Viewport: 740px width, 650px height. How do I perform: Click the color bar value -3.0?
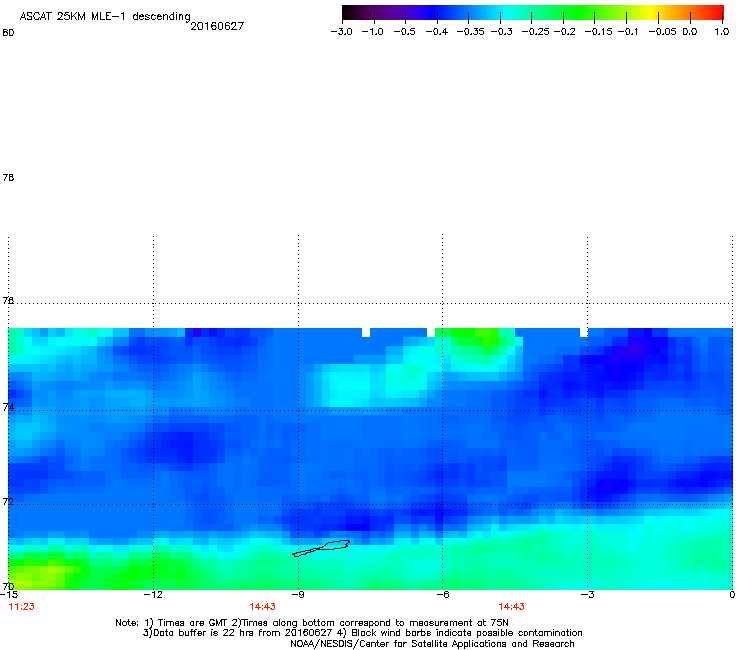point(341,32)
